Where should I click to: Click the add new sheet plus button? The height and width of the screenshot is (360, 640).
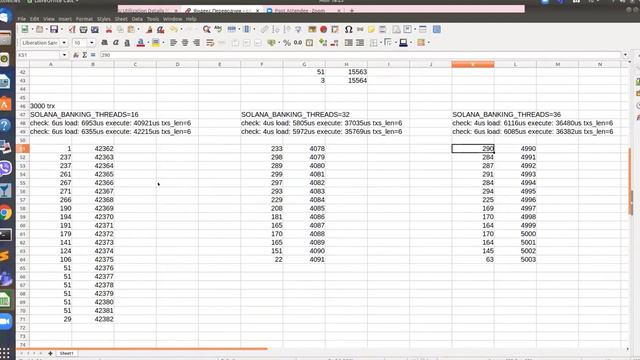coord(50,353)
